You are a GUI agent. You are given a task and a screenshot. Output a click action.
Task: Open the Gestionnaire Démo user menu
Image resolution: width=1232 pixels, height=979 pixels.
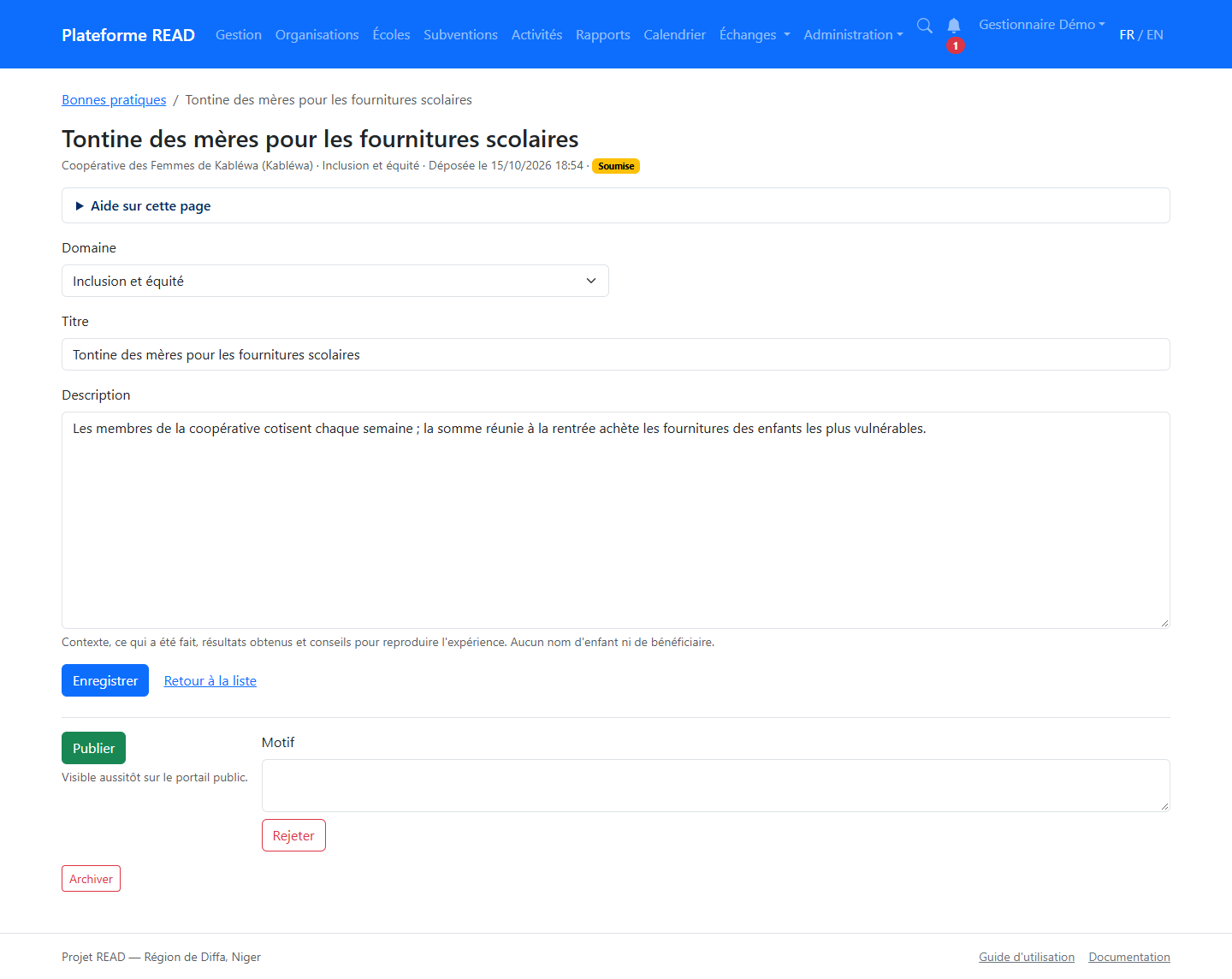[1042, 24]
